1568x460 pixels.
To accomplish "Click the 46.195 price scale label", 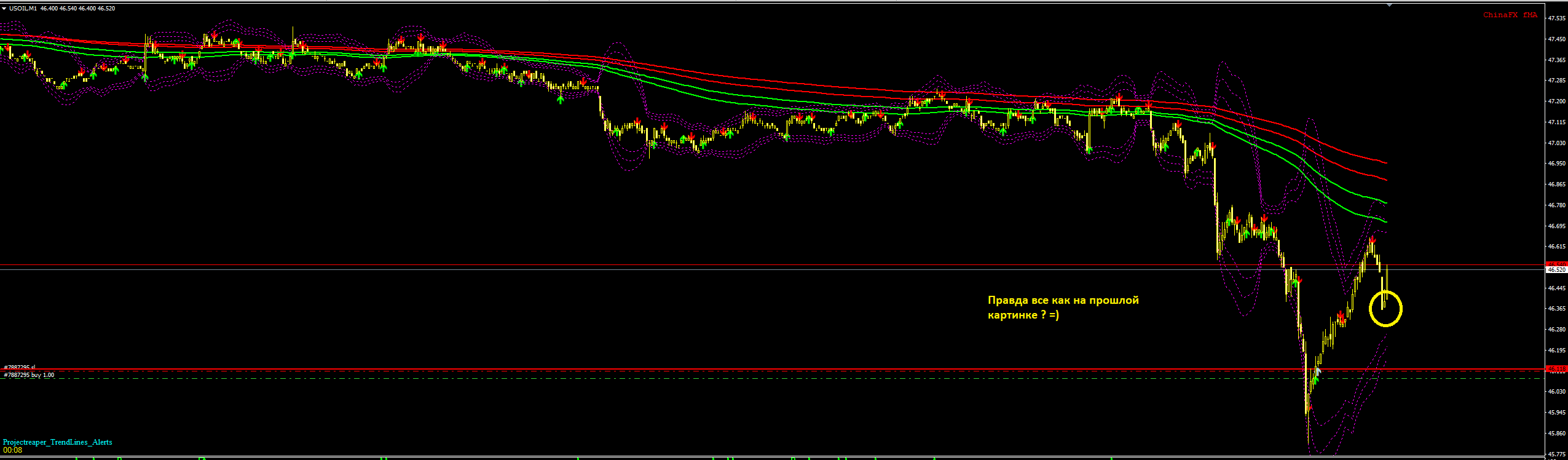I will tap(1557, 351).
